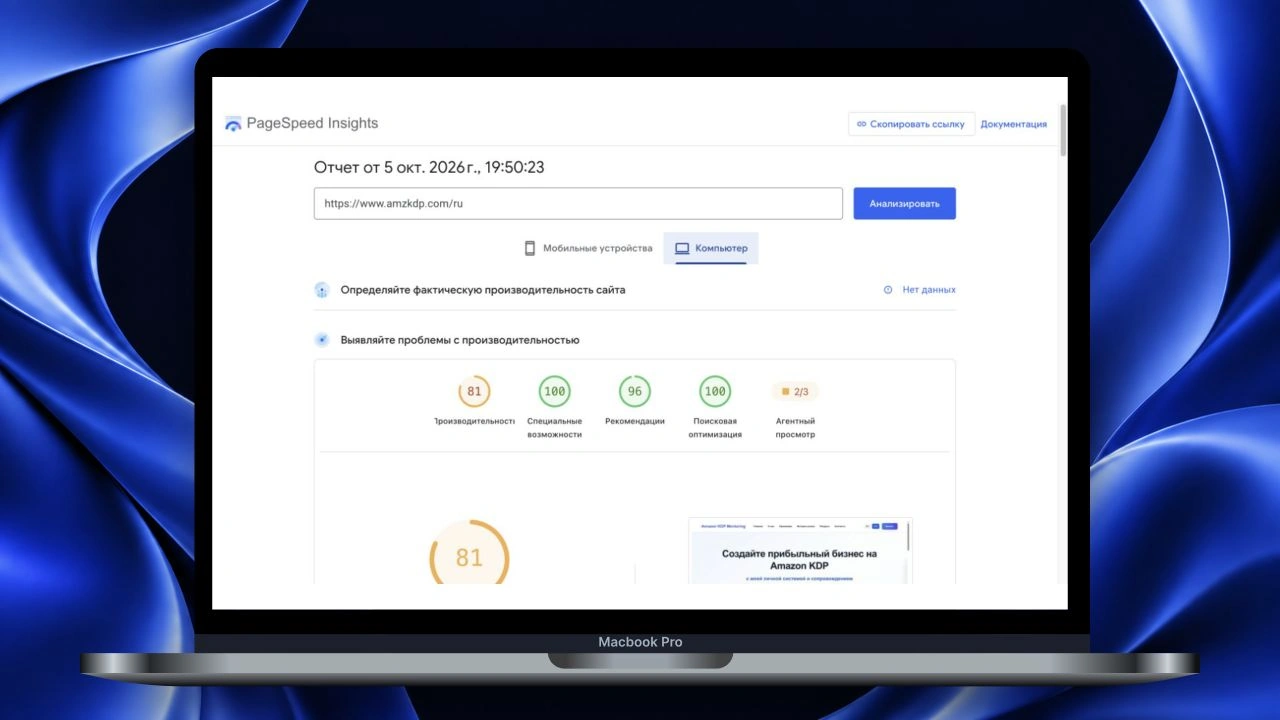Click the Нет данных link

click(x=929, y=290)
